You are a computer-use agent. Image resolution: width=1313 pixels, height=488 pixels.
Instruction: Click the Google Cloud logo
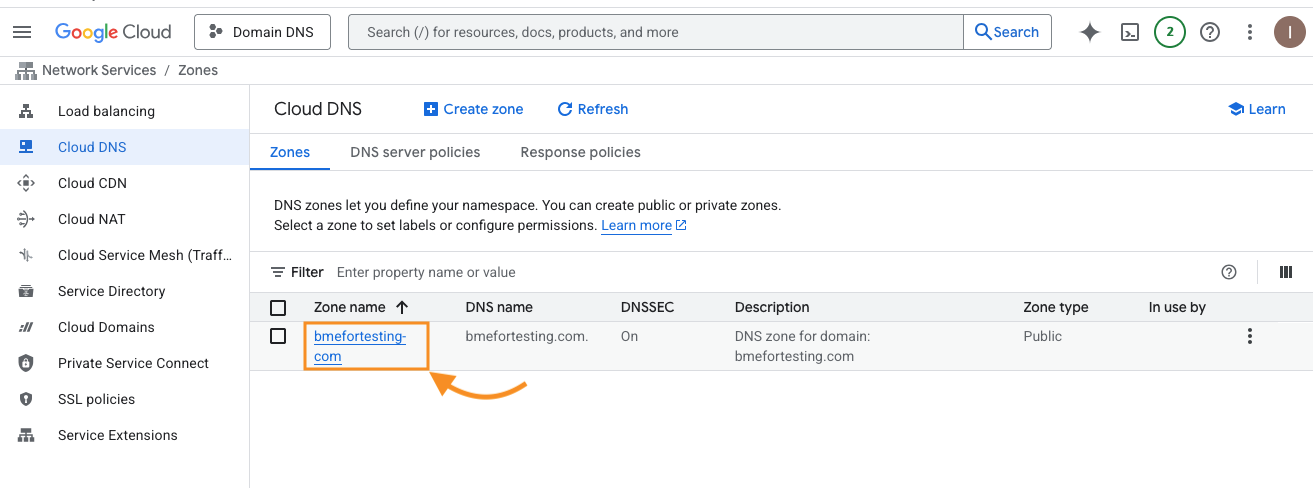(113, 32)
